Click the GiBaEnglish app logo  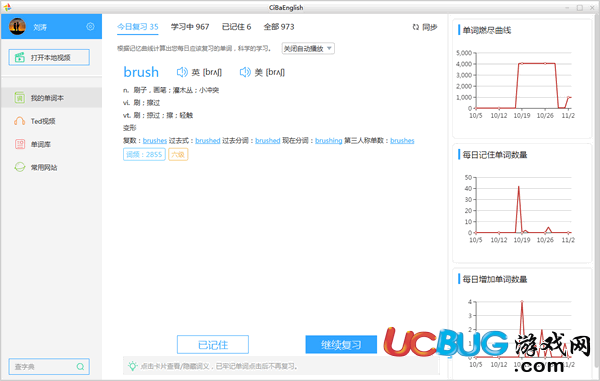click(7, 7)
